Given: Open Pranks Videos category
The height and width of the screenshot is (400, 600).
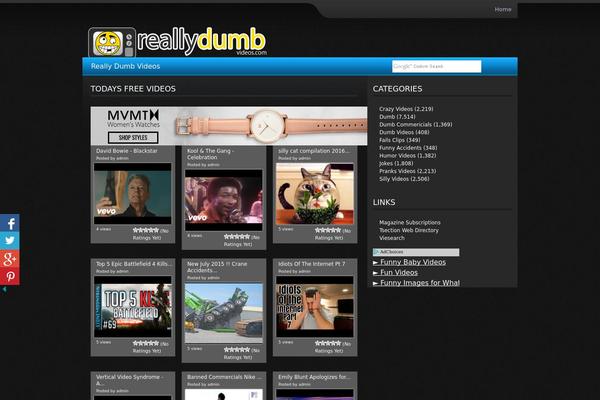Looking at the screenshot, I should pyautogui.click(x=408, y=171).
